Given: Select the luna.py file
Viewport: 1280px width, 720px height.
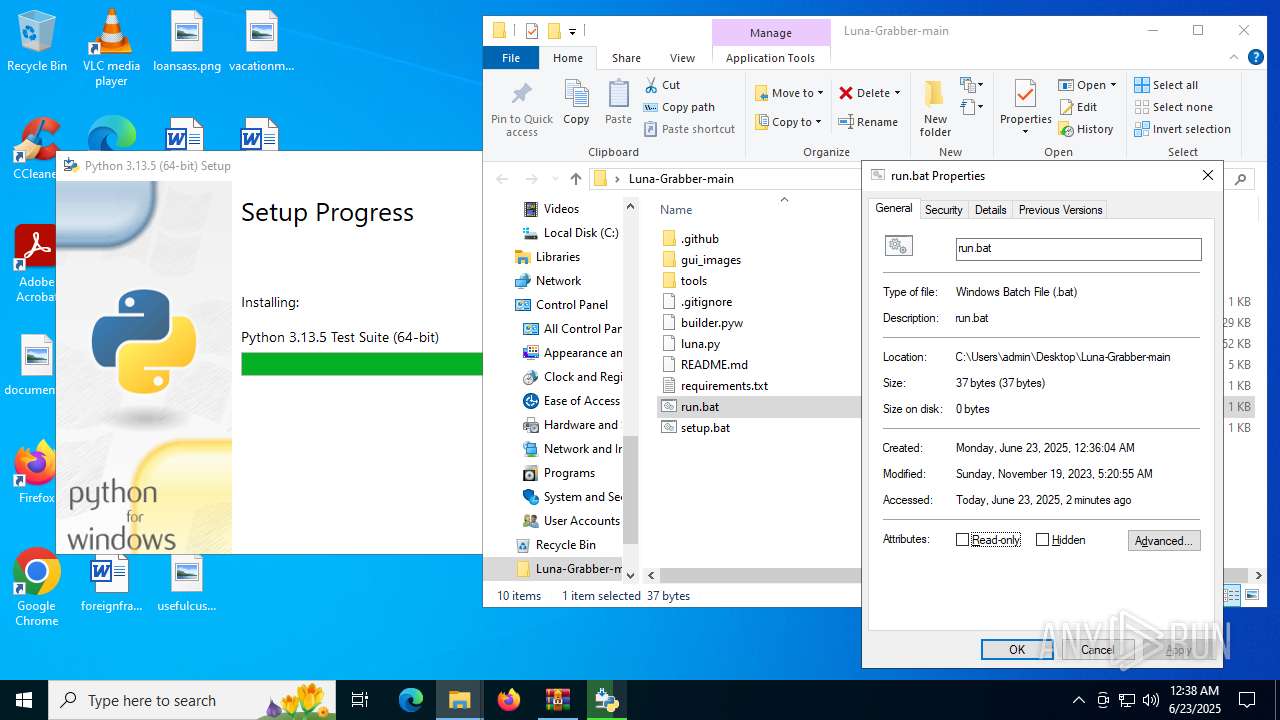Looking at the screenshot, I should [700, 344].
